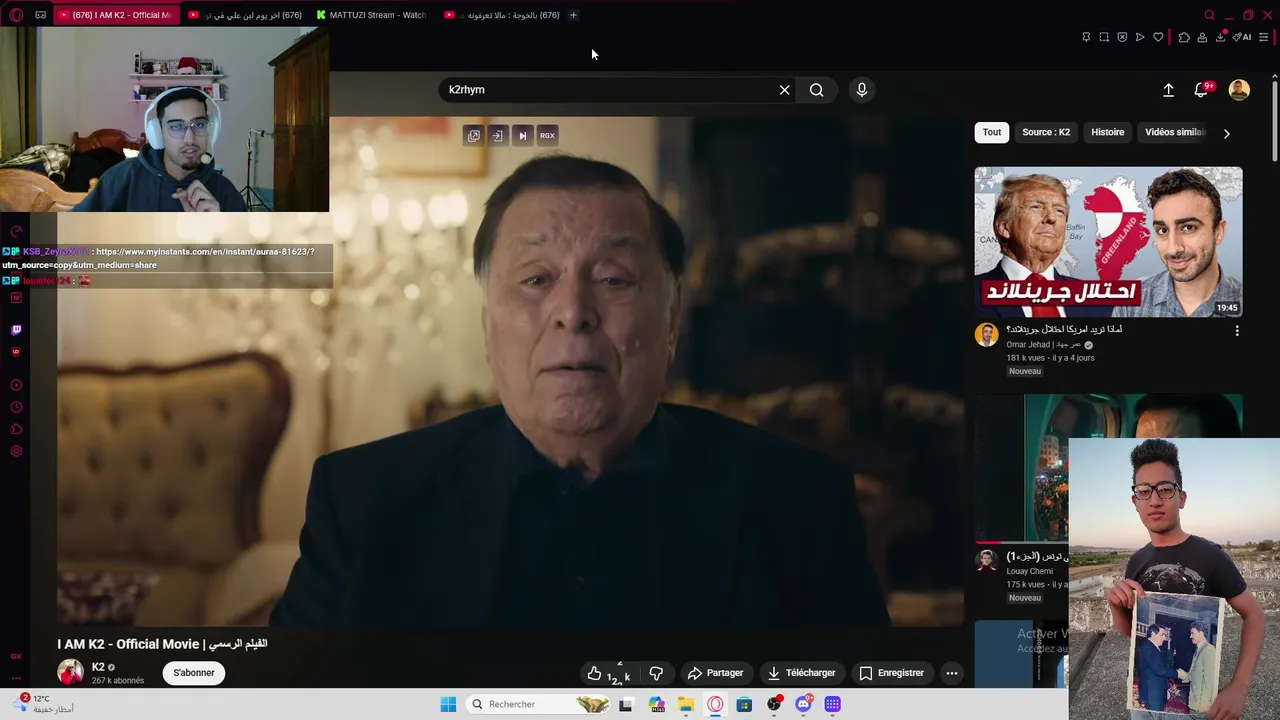Open the myinstants.com chat link
This screenshot has height=720, width=1280.
click(x=158, y=258)
